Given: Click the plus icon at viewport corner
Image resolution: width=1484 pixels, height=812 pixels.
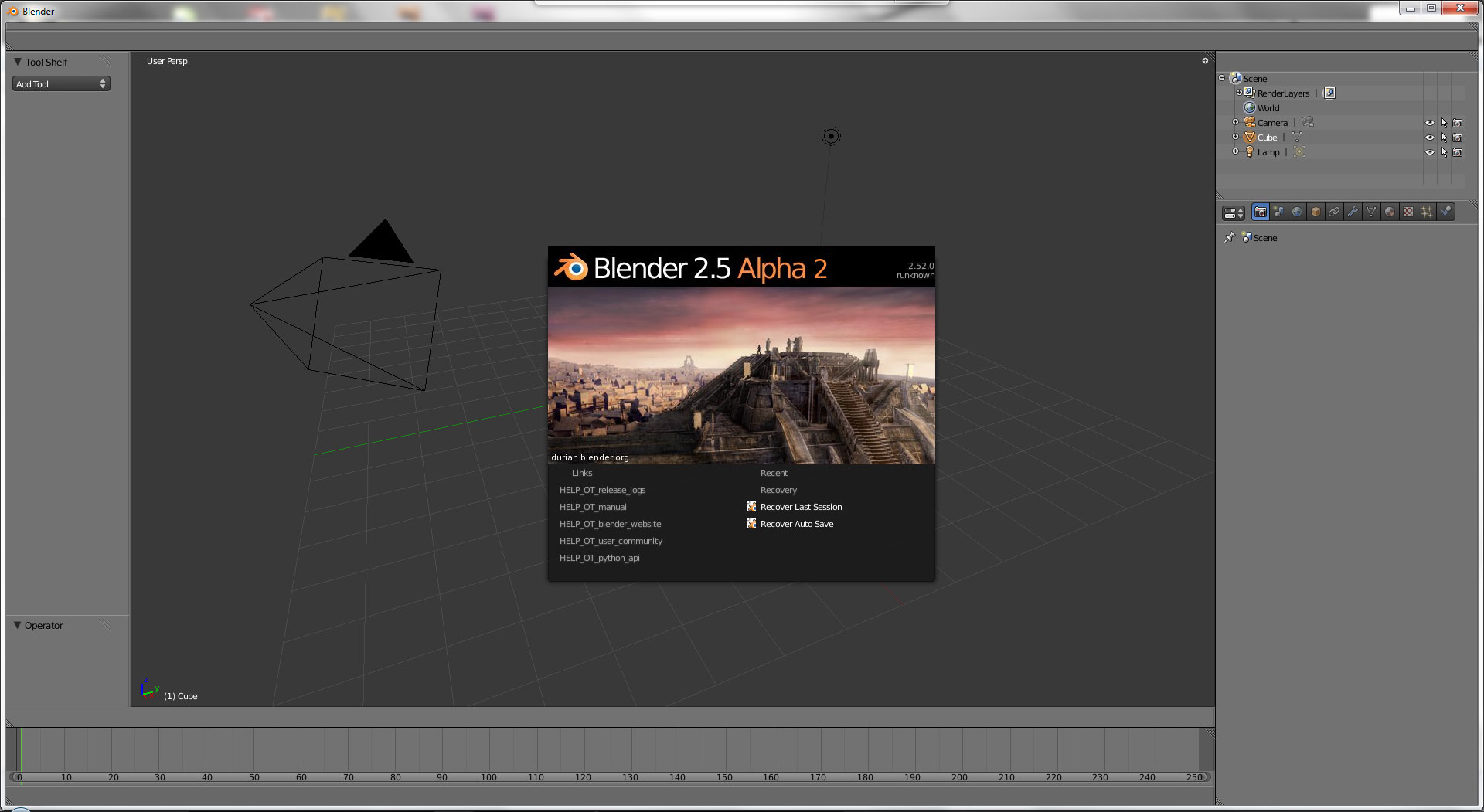Looking at the screenshot, I should pos(1205,61).
